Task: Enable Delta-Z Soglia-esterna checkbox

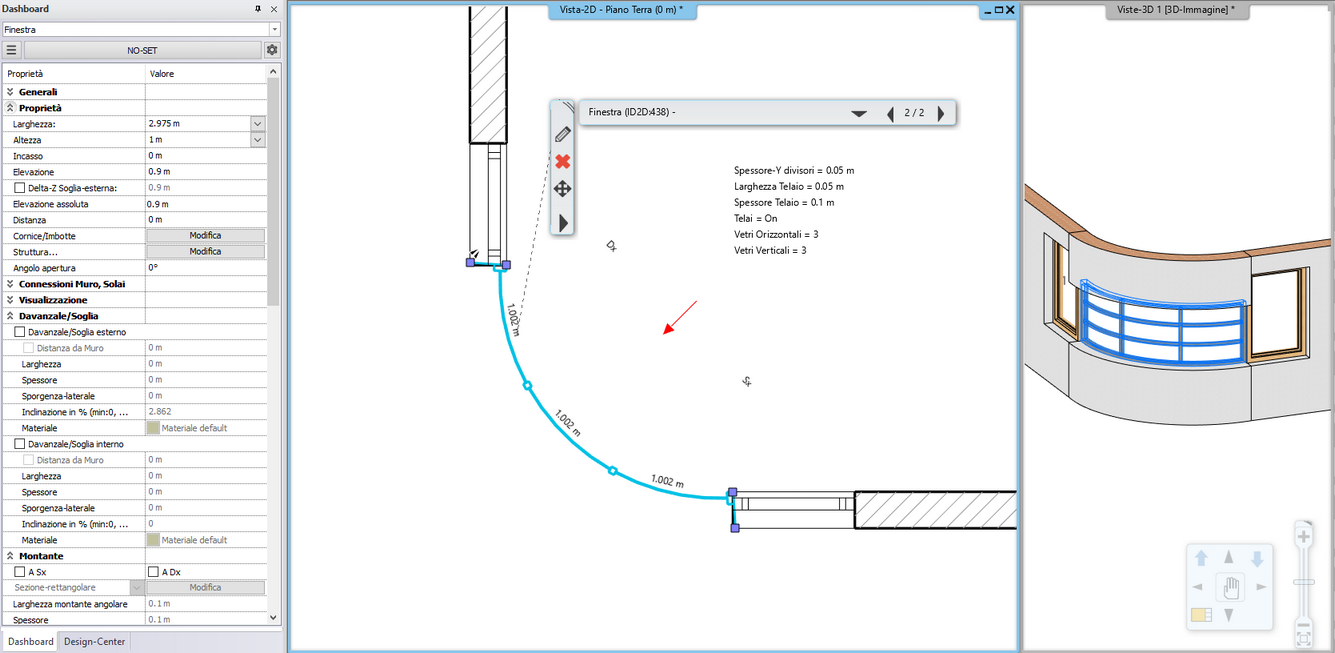Action: (20, 188)
